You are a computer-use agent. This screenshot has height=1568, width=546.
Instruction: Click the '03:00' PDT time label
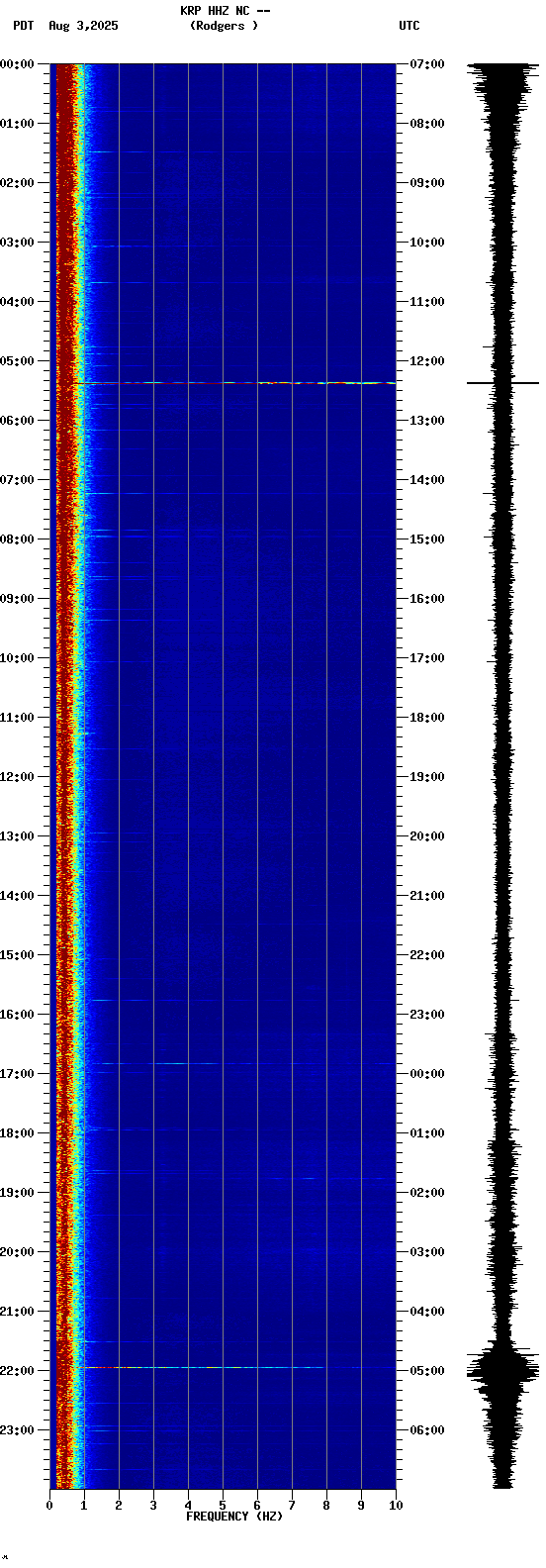tap(17, 243)
